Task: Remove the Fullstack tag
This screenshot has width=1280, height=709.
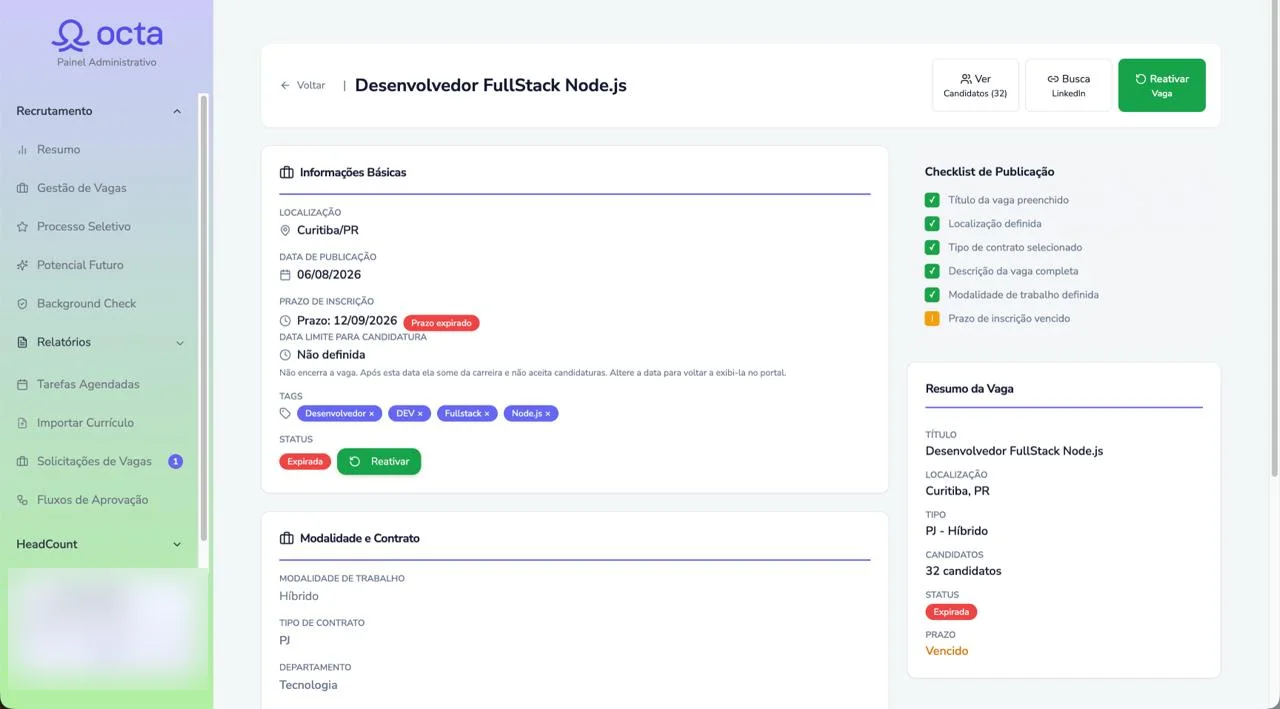Action: [487, 413]
